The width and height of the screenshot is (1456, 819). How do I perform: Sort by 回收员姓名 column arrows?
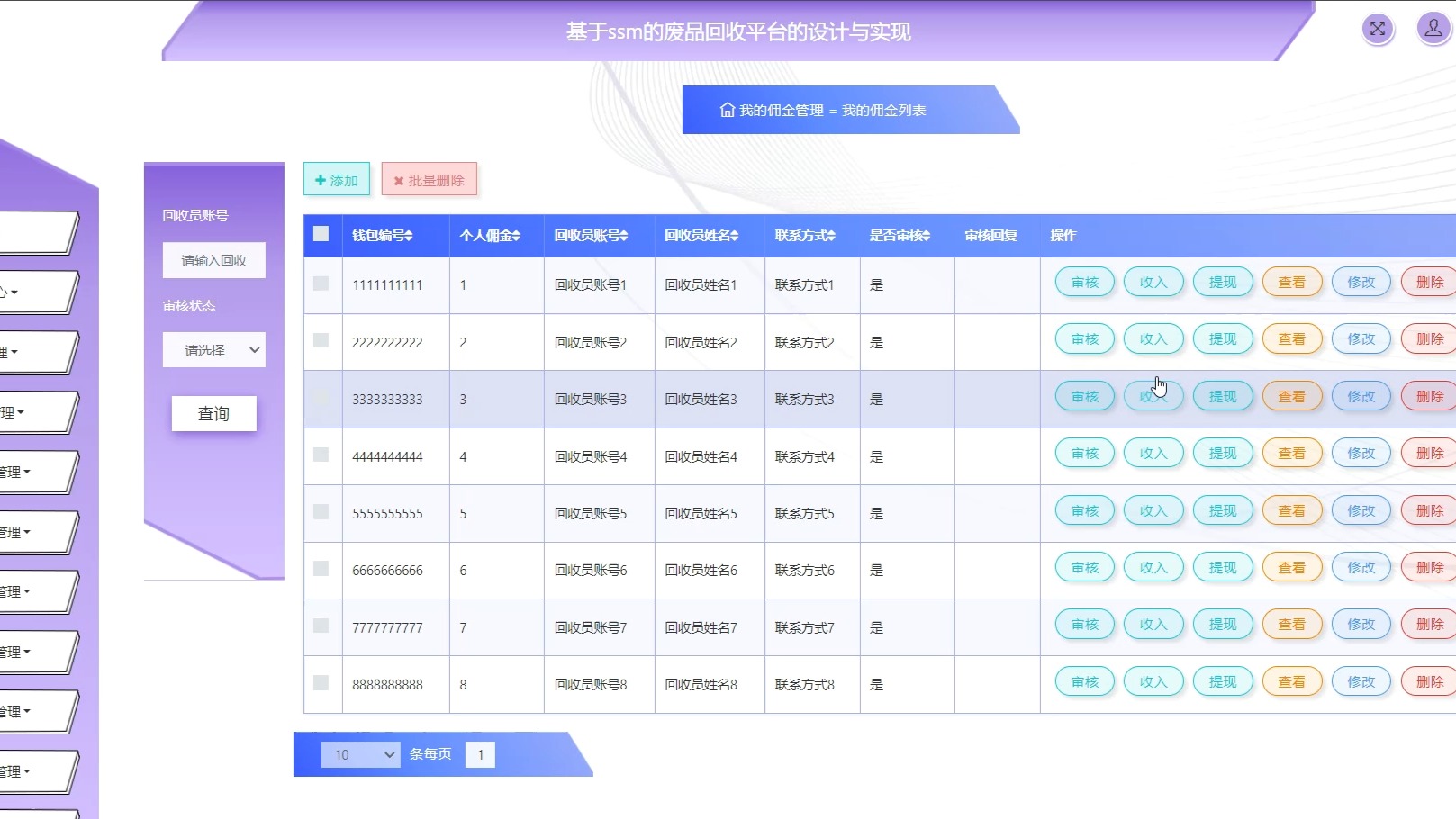pos(735,236)
